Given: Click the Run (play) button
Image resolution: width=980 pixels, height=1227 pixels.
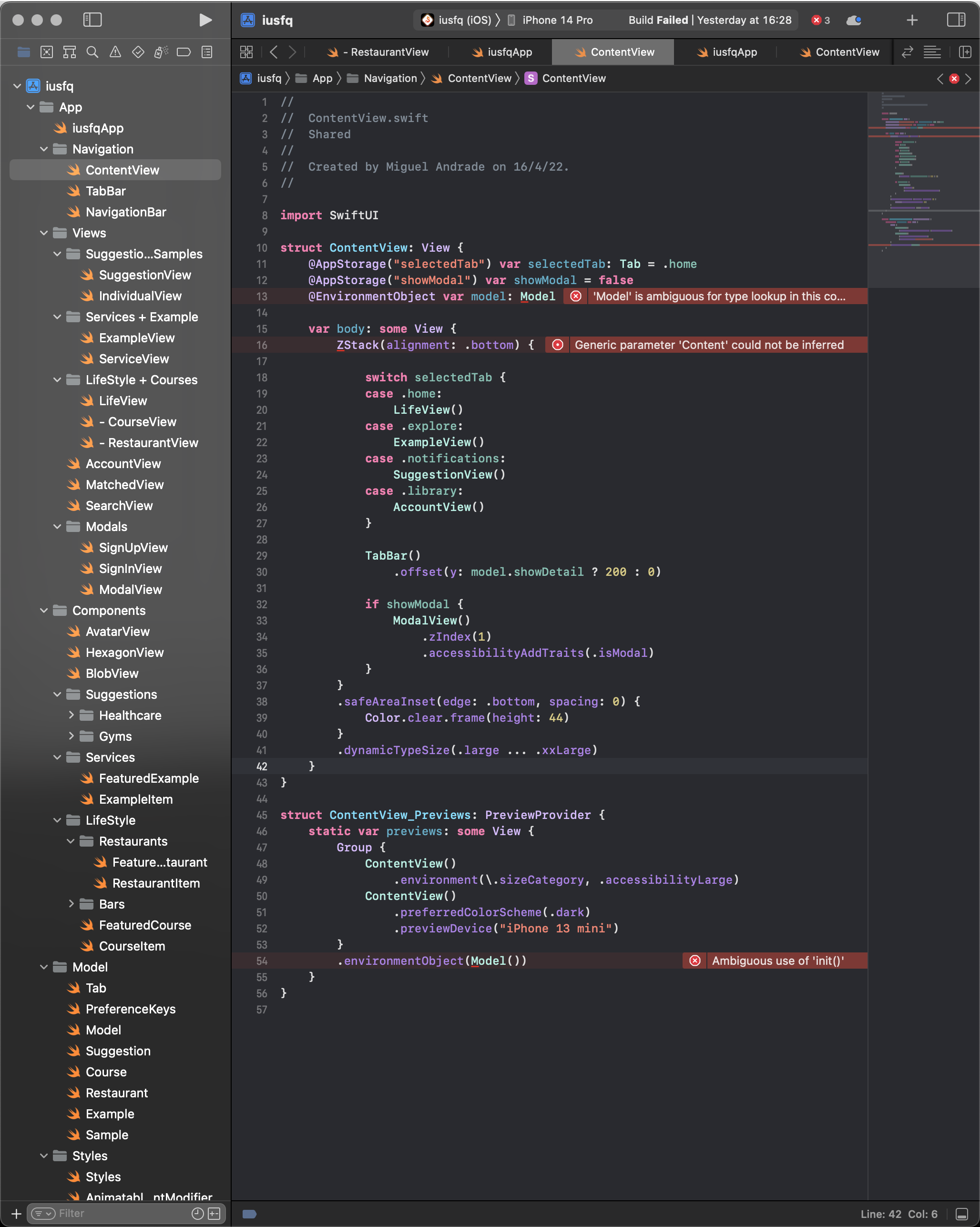Looking at the screenshot, I should [x=205, y=20].
